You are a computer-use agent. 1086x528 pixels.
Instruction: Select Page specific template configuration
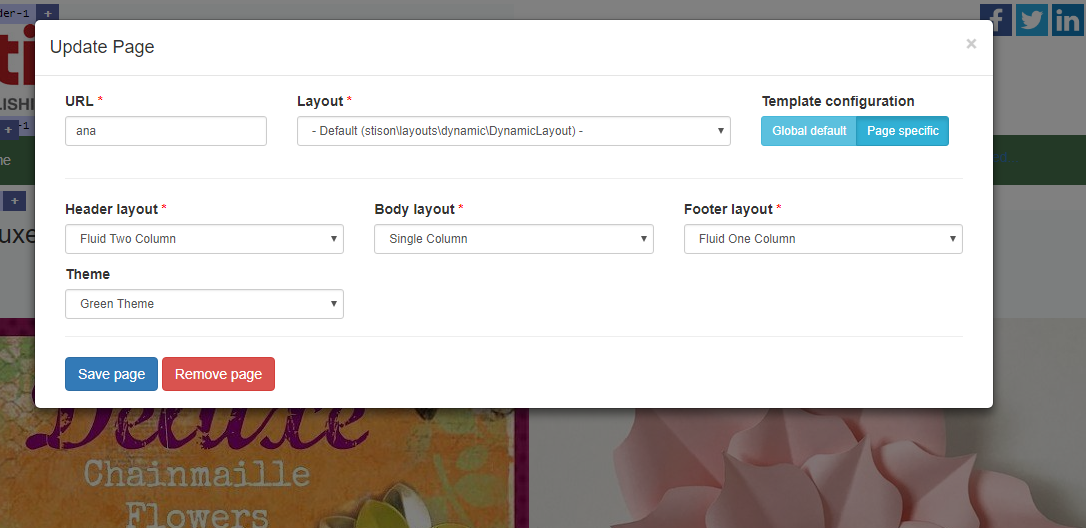[x=902, y=131]
